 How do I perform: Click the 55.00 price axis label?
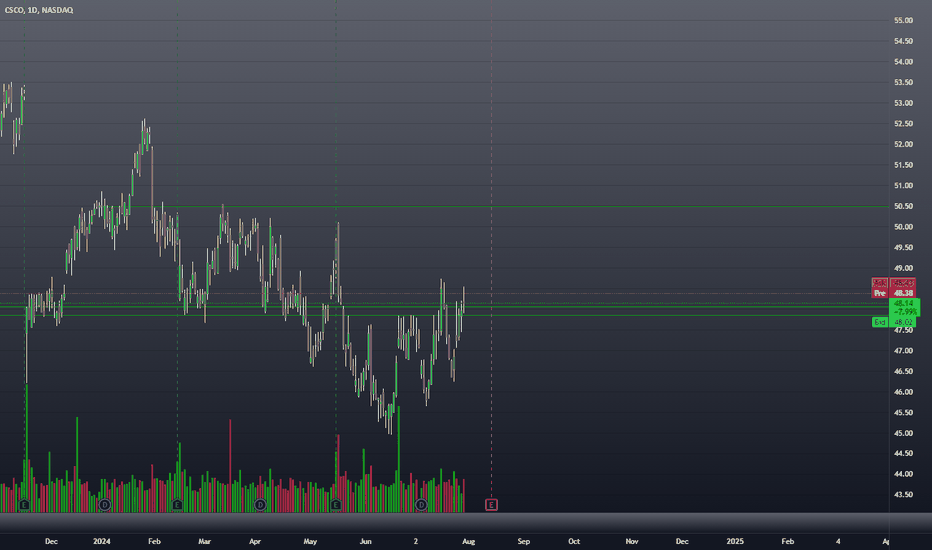(903, 20)
